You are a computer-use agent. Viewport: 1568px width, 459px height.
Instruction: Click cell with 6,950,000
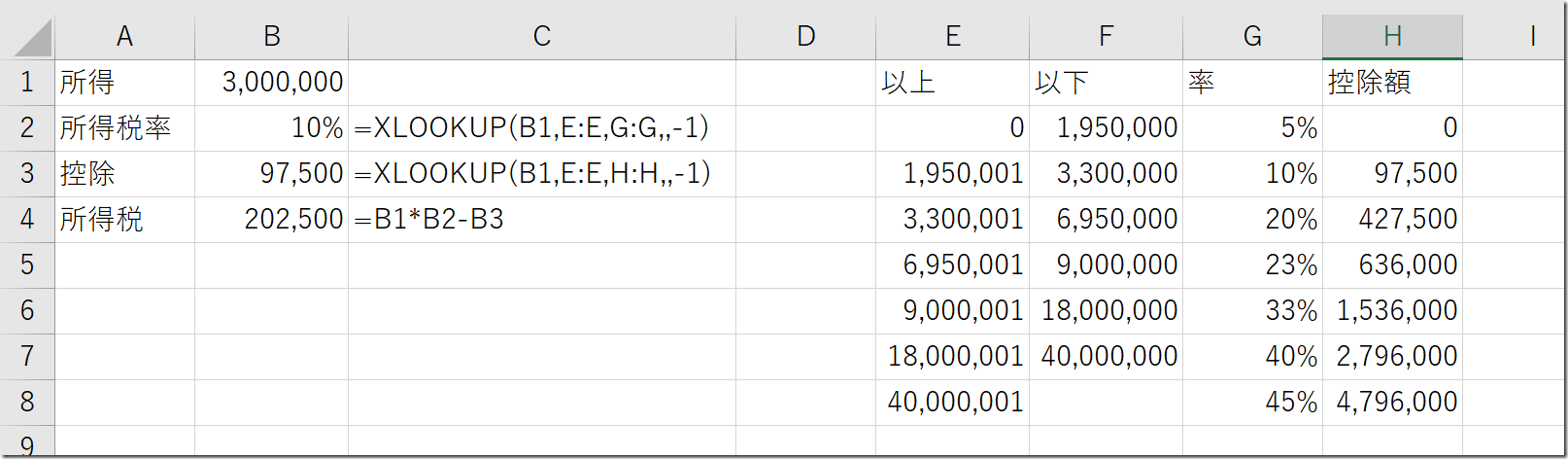pyautogui.click(x=1106, y=220)
